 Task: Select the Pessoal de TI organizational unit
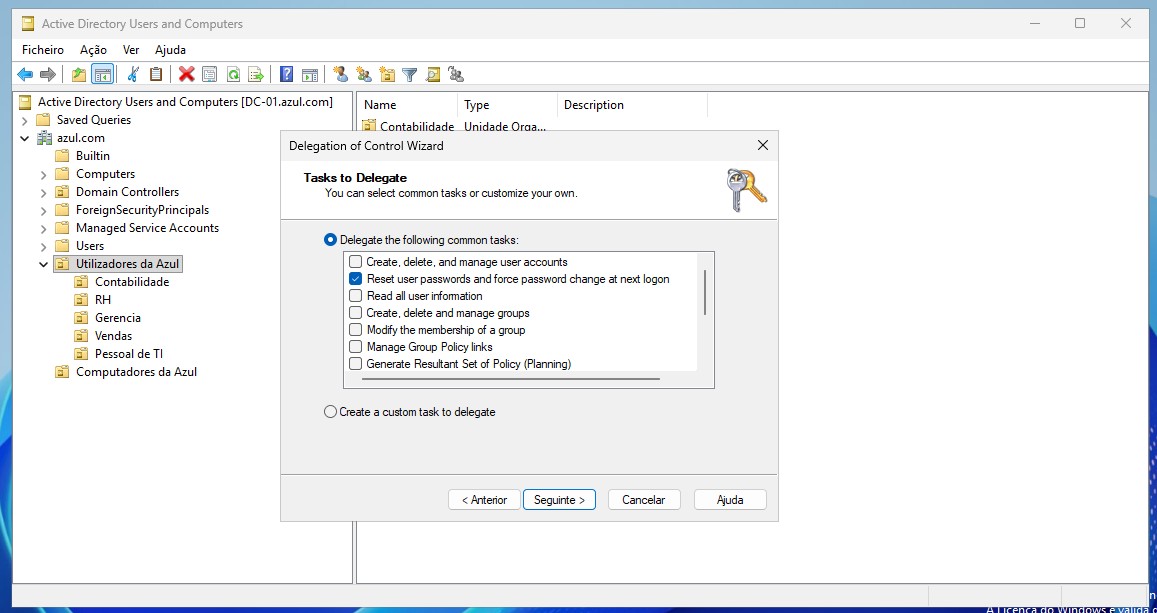[129, 353]
